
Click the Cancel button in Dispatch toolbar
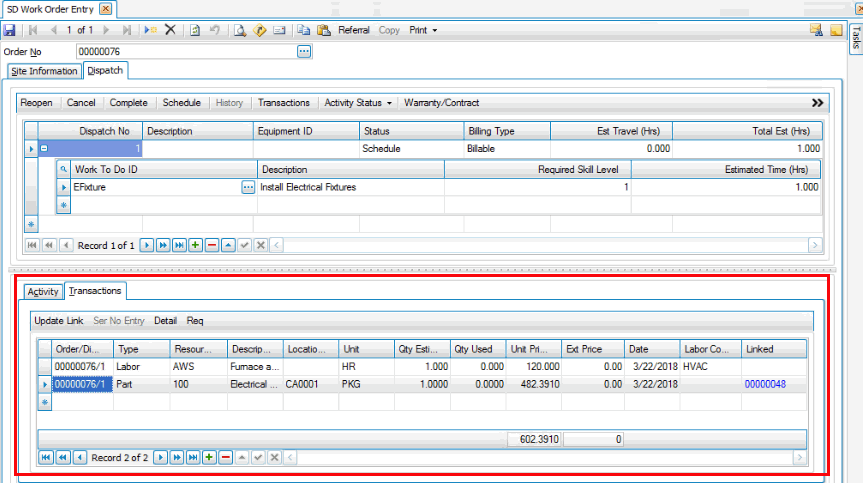[81, 103]
